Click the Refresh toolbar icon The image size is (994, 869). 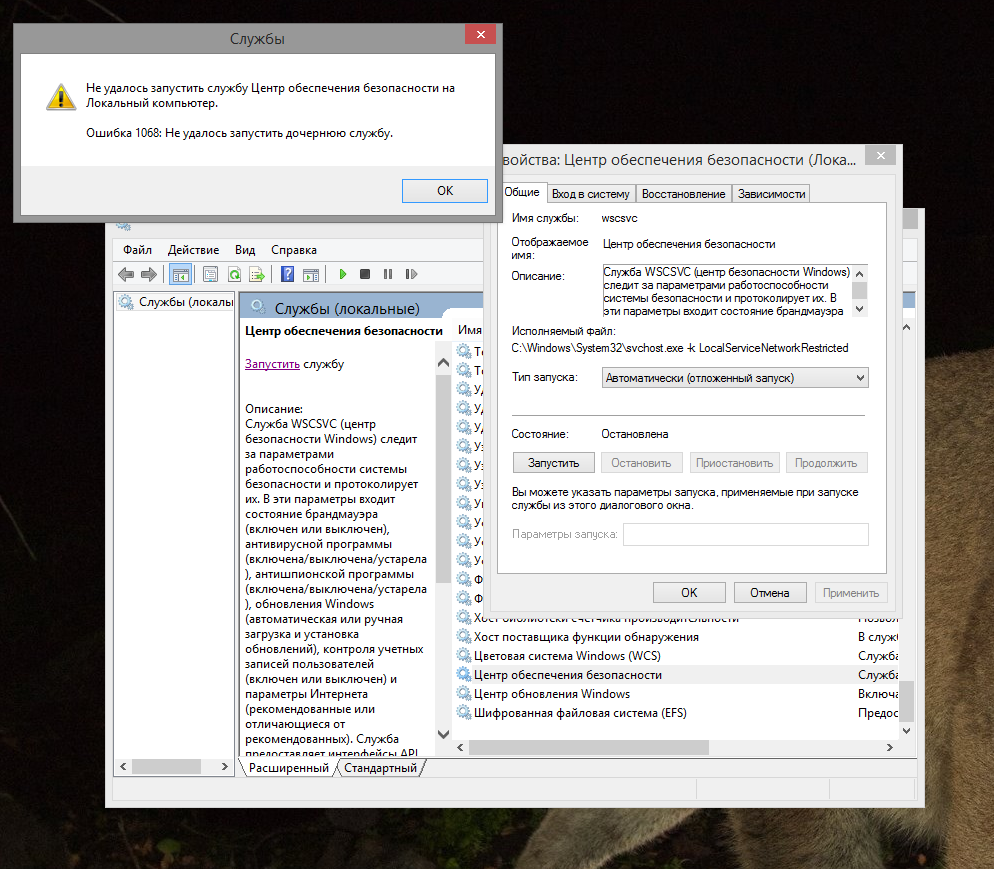pos(234,274)
